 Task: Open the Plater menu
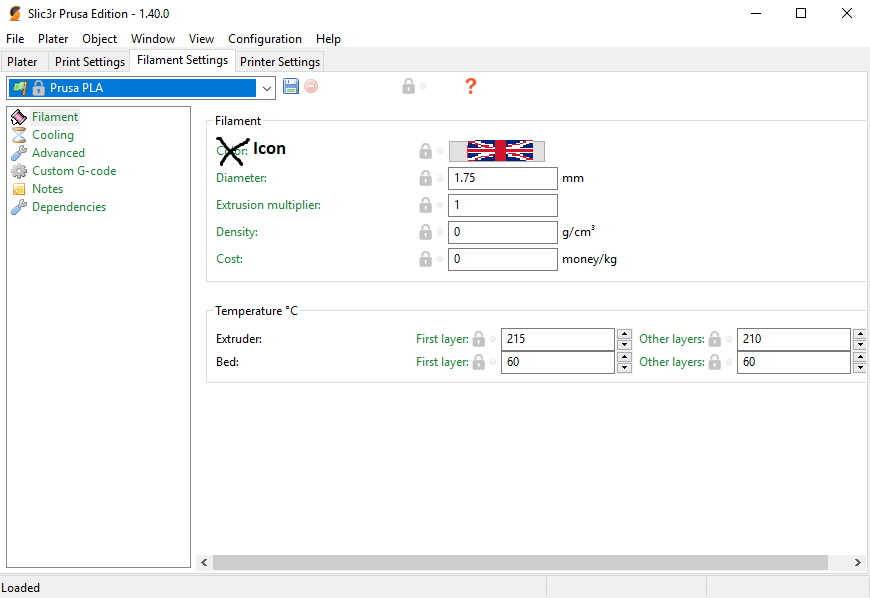point(53,39)
